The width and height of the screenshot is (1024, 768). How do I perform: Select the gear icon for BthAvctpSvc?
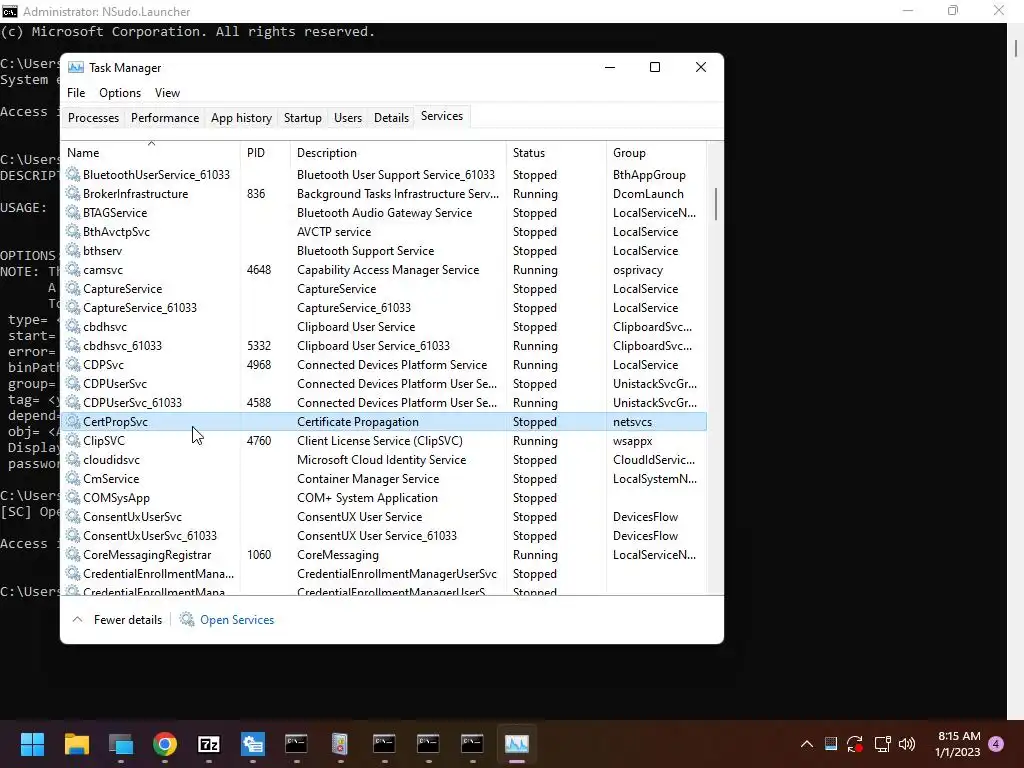[73, 231]
